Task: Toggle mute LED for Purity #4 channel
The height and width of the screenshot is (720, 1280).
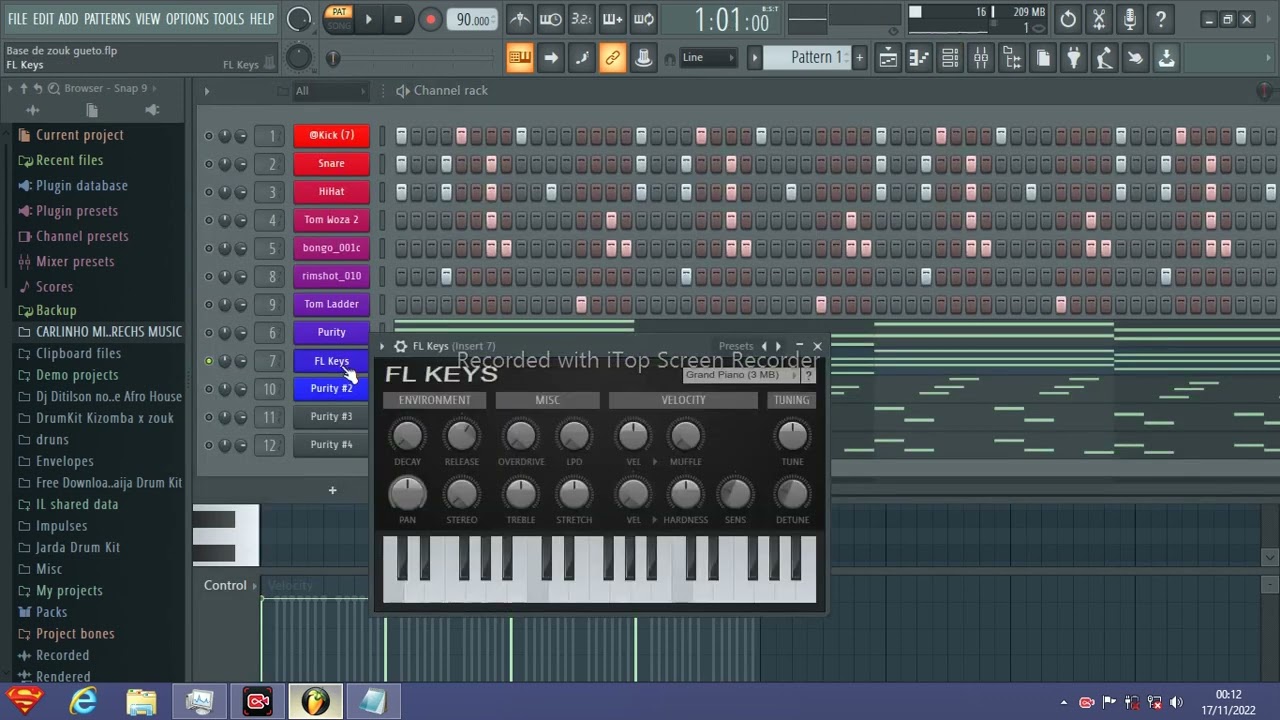Action: (209, 445)
